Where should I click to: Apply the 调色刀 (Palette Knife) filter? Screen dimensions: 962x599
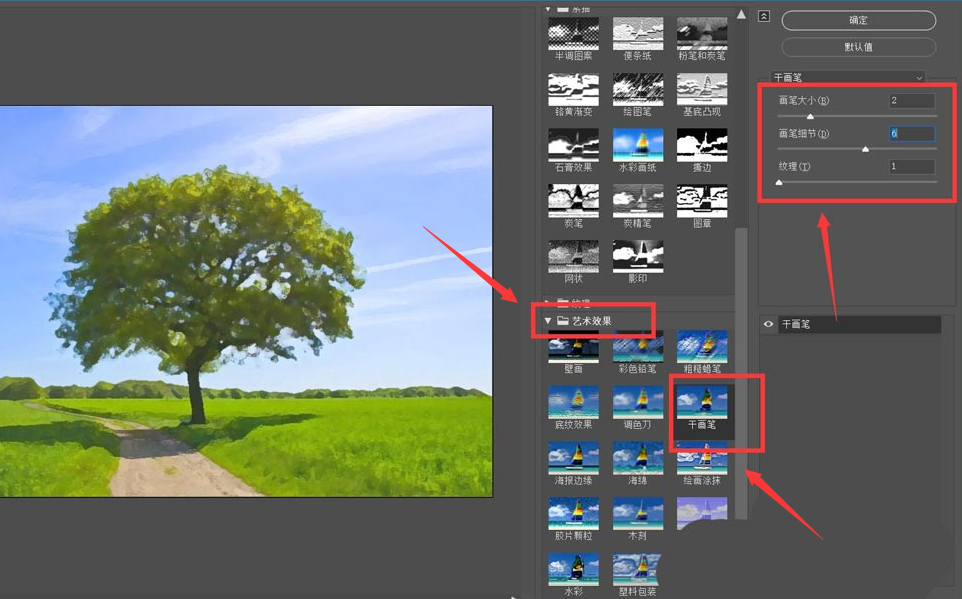637,402
